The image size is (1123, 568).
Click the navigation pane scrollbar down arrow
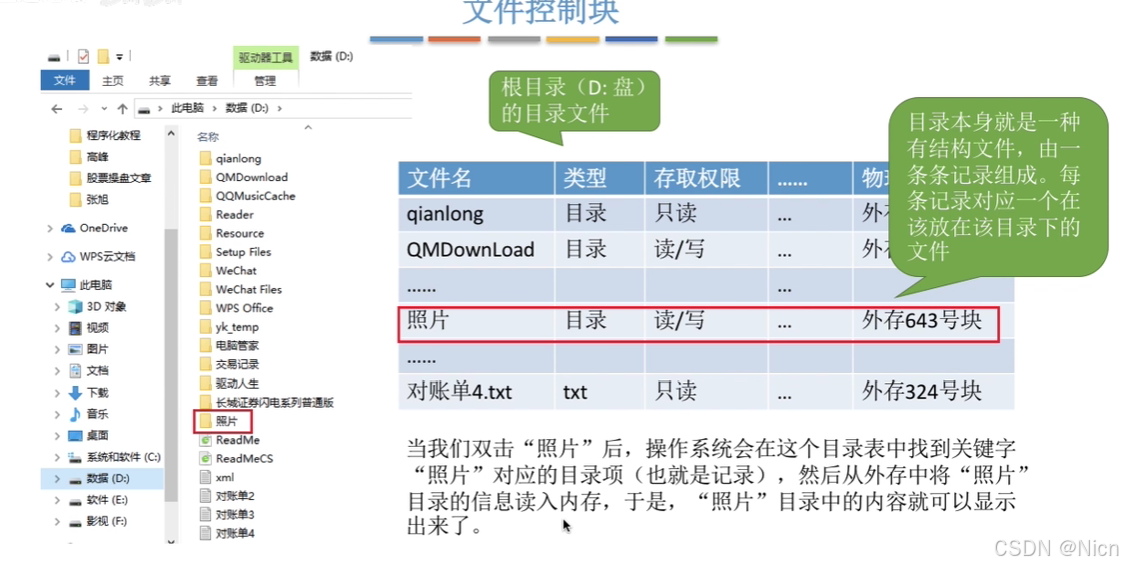click(x=170, y=541)
